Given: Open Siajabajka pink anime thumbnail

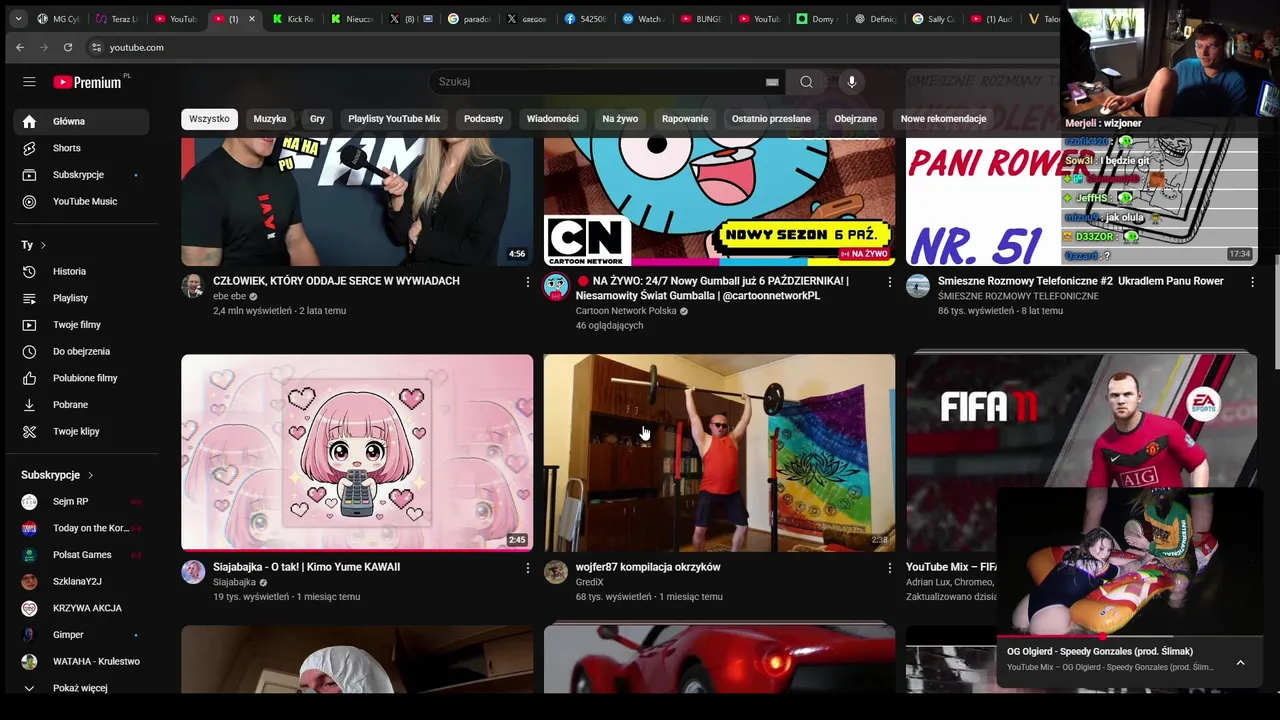Looking at the screenshot, I should (357, 452).
